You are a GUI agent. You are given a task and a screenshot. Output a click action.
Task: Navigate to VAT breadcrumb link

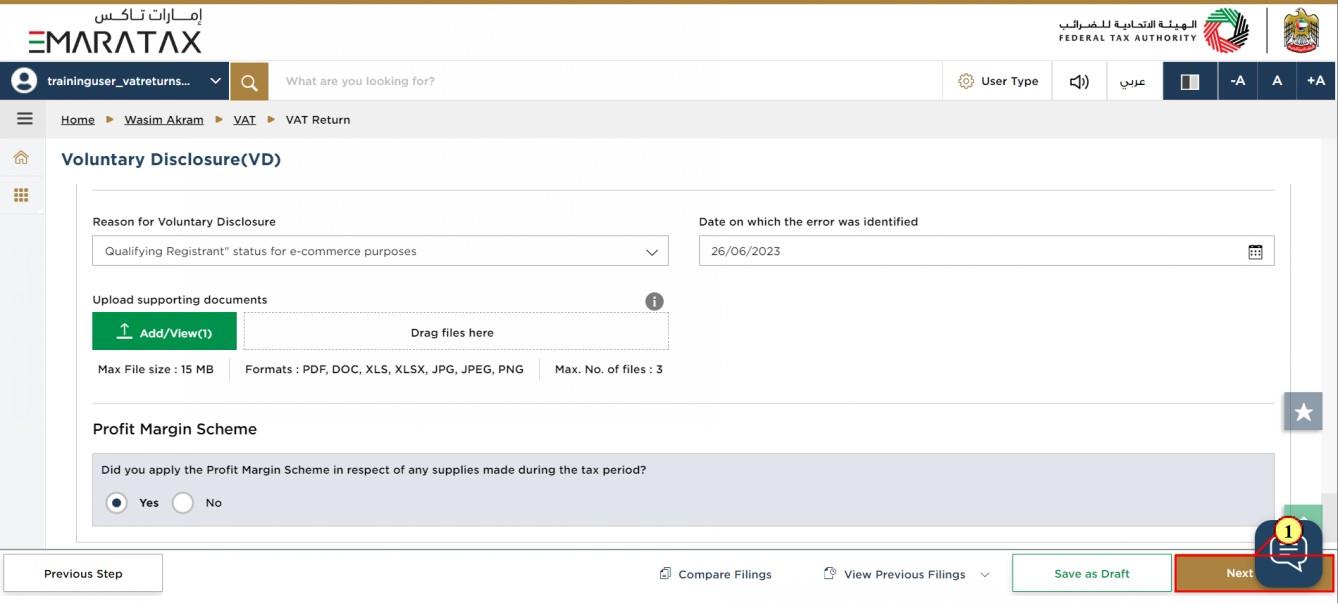pos(244,120)
